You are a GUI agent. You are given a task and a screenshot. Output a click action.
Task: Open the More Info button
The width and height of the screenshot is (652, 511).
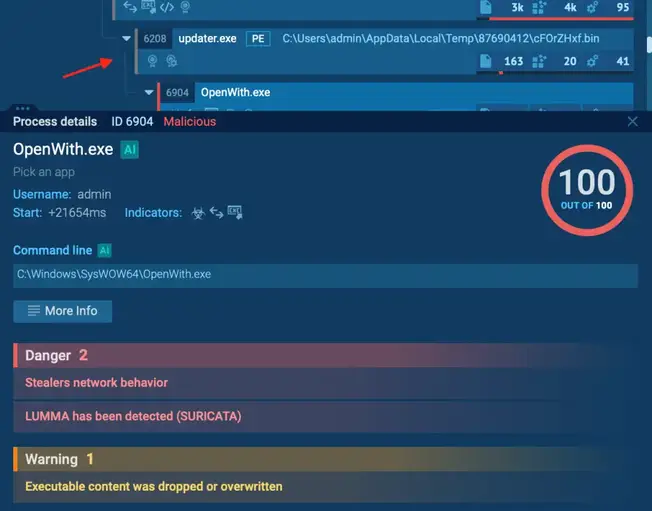point(63,311)
